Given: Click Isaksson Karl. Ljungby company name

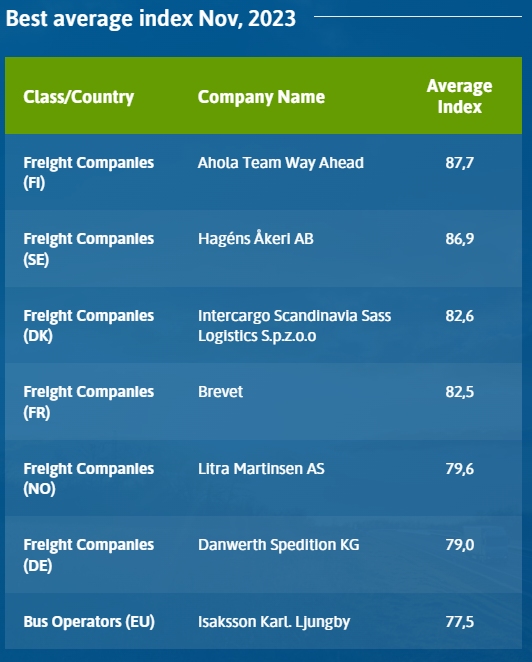Looking at the screenshot, I should [x=274, y=622].
